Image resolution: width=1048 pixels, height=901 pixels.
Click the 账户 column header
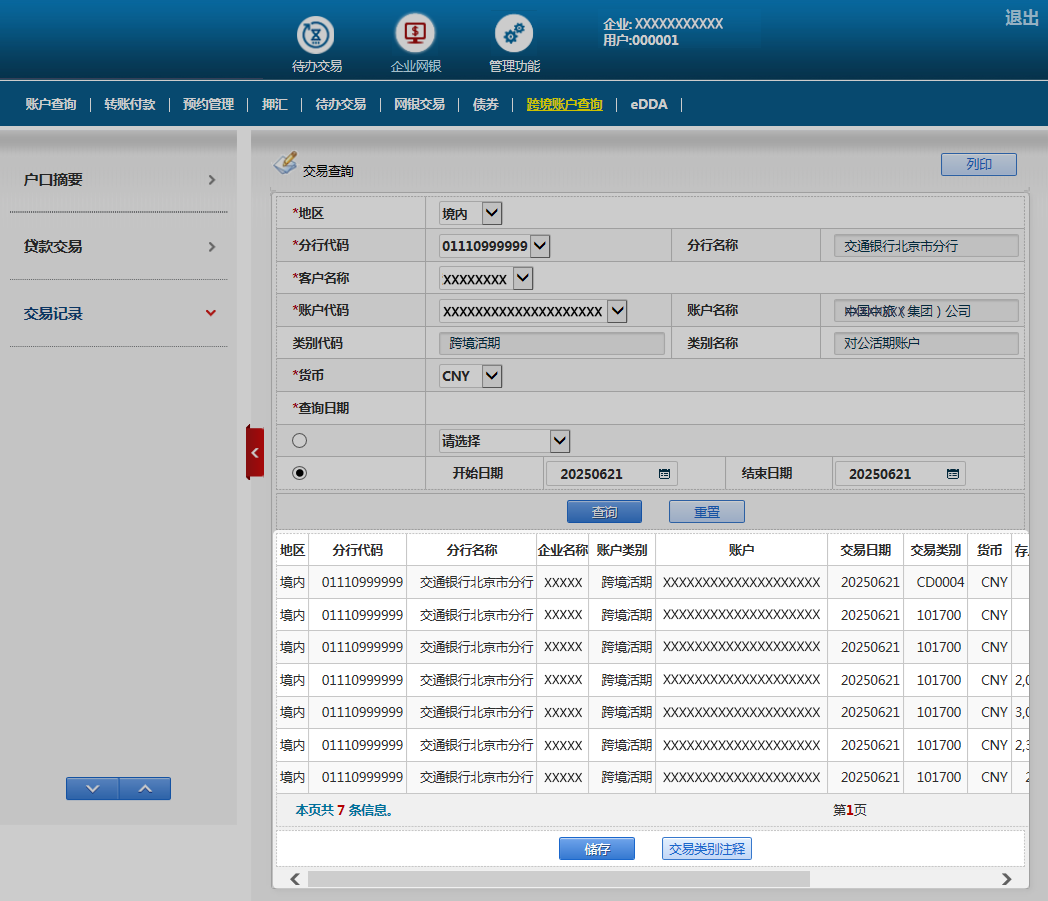pyautogui.click(x=741, y=550)
